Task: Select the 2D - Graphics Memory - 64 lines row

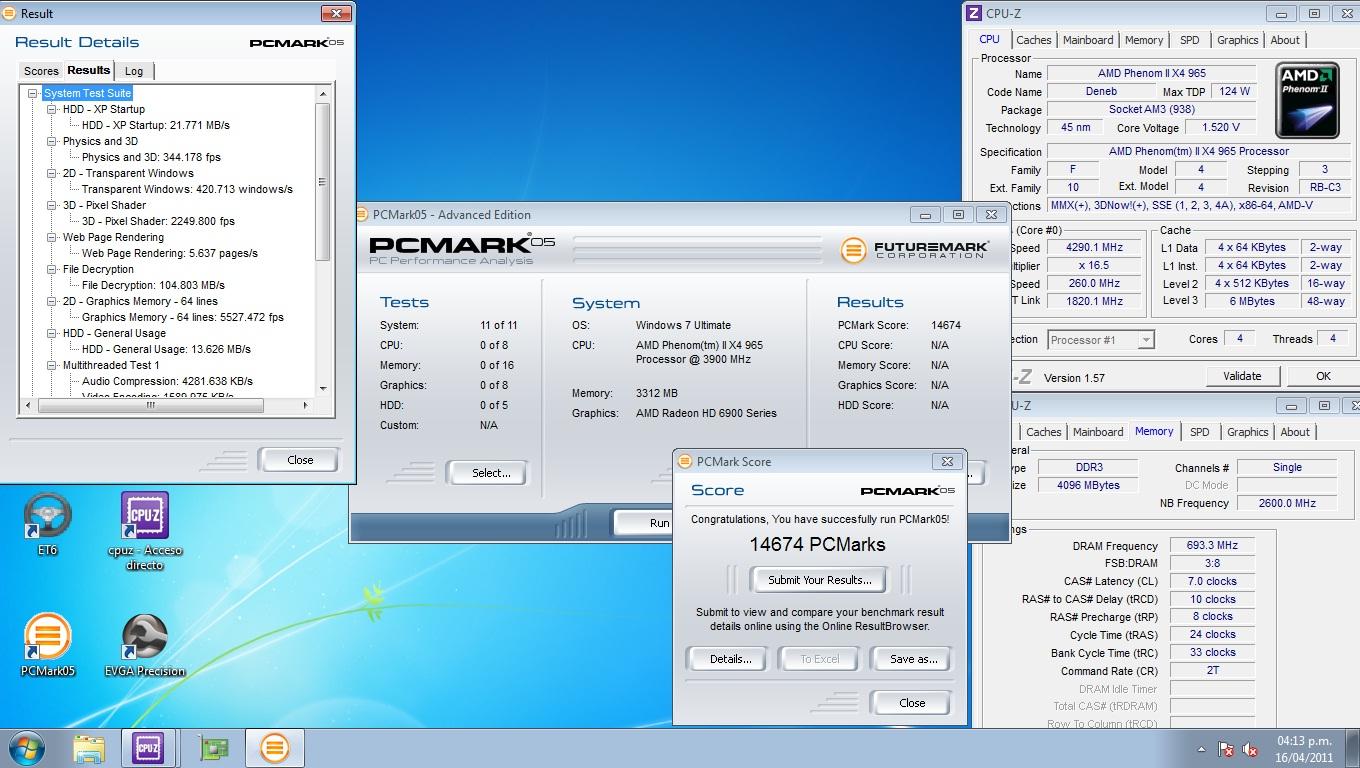Action: point(139,301)
